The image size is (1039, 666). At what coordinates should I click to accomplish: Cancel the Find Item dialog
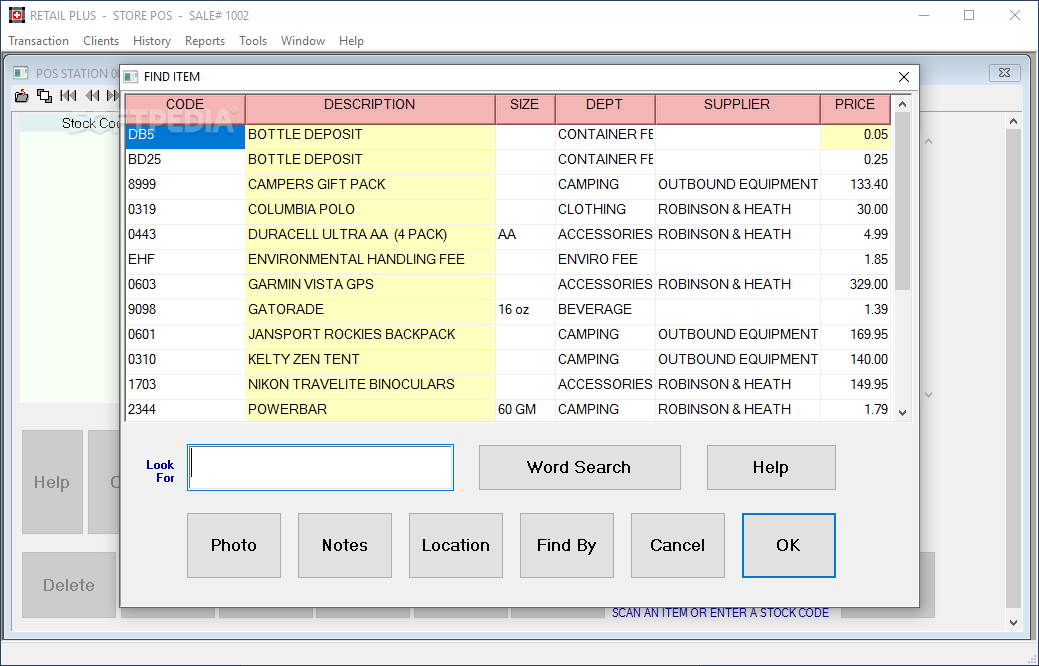(x=678, y=545)
